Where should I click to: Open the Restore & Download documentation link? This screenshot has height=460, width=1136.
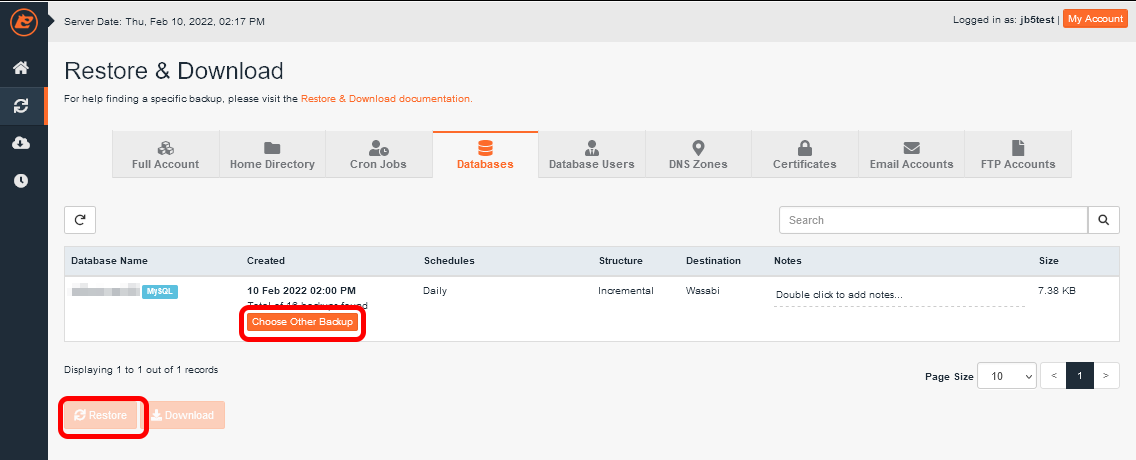tap(386, 99)
